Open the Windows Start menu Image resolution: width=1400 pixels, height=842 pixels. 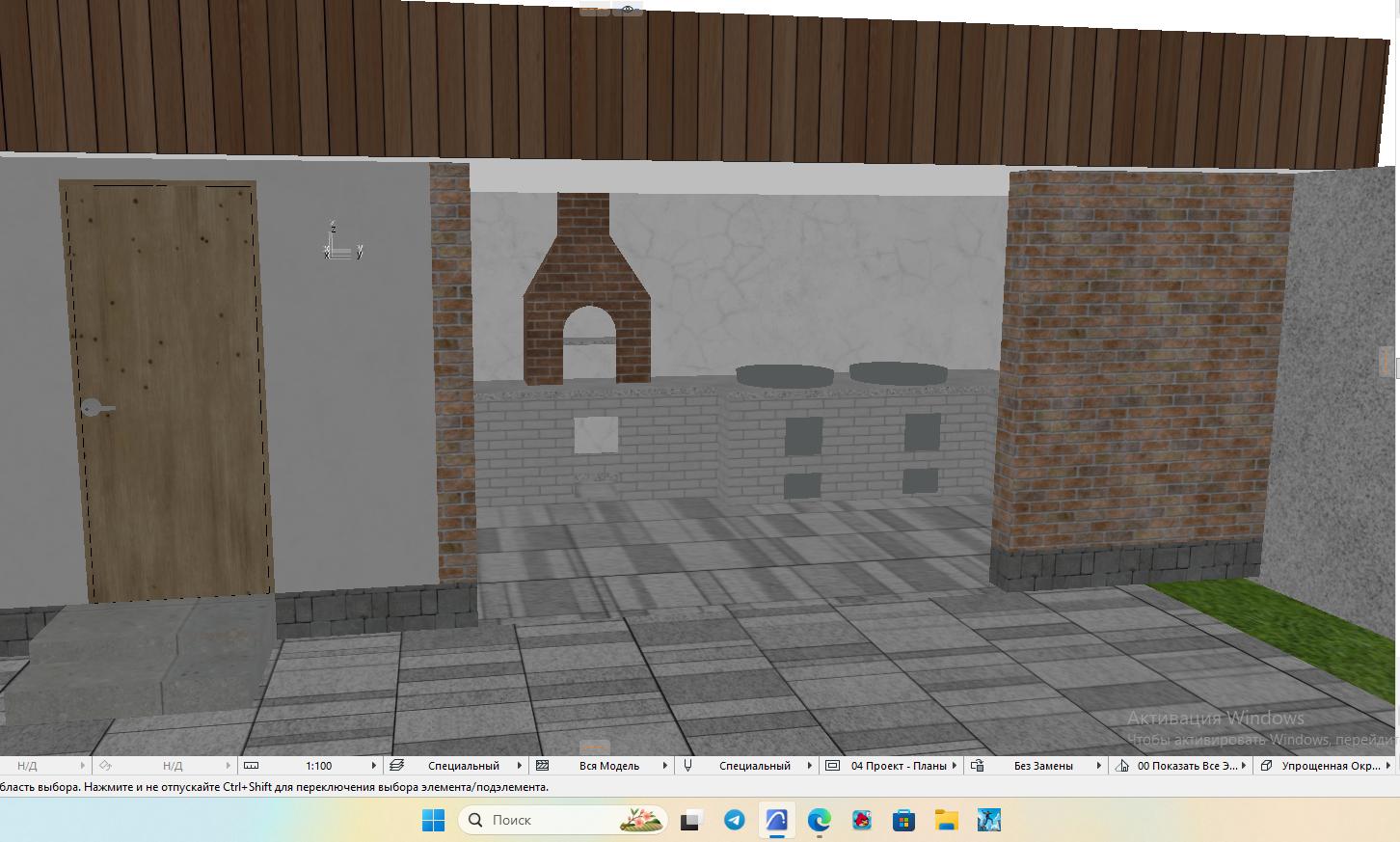coord(433,820)
